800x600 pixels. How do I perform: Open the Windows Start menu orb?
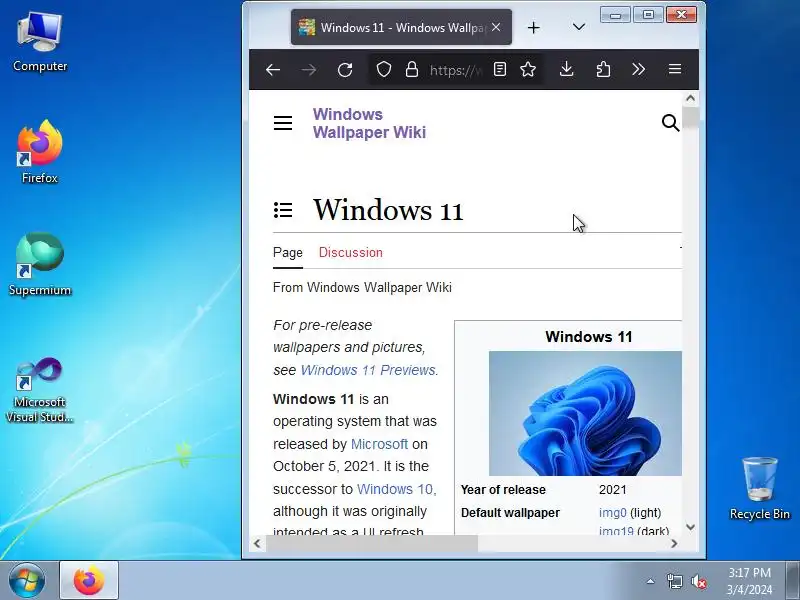tap(27, 581)
